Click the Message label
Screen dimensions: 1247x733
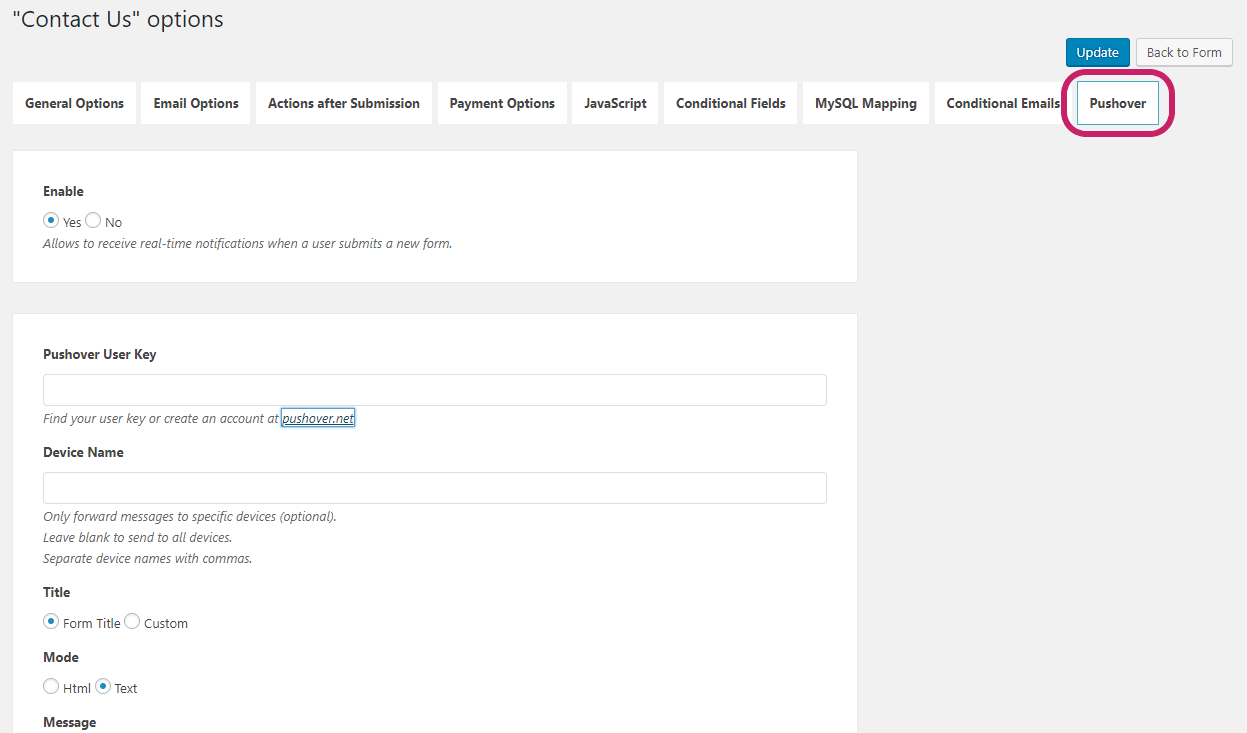click(x=70, y=722)
